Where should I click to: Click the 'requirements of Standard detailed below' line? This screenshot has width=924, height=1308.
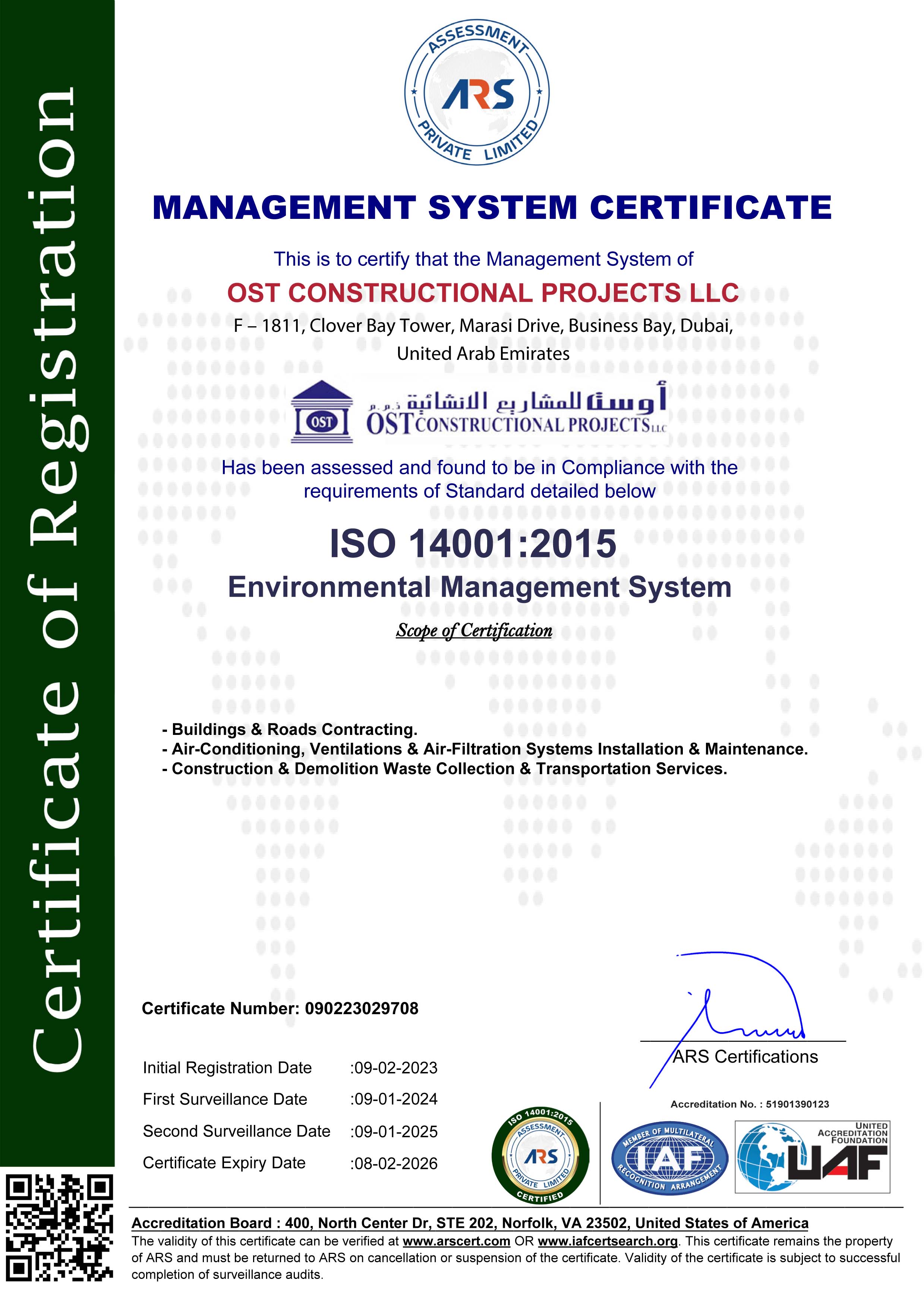point(479,491)
